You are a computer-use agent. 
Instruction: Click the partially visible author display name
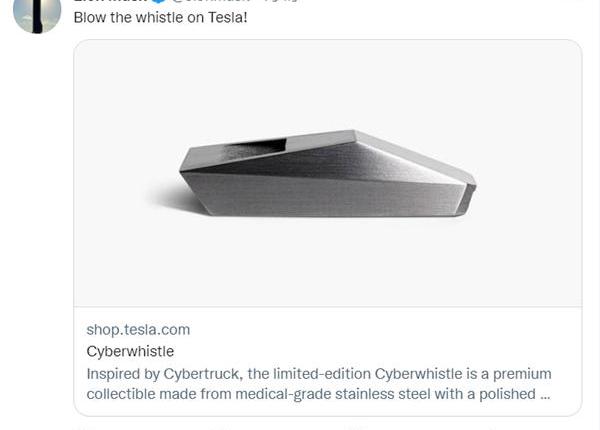coord(110,1)
